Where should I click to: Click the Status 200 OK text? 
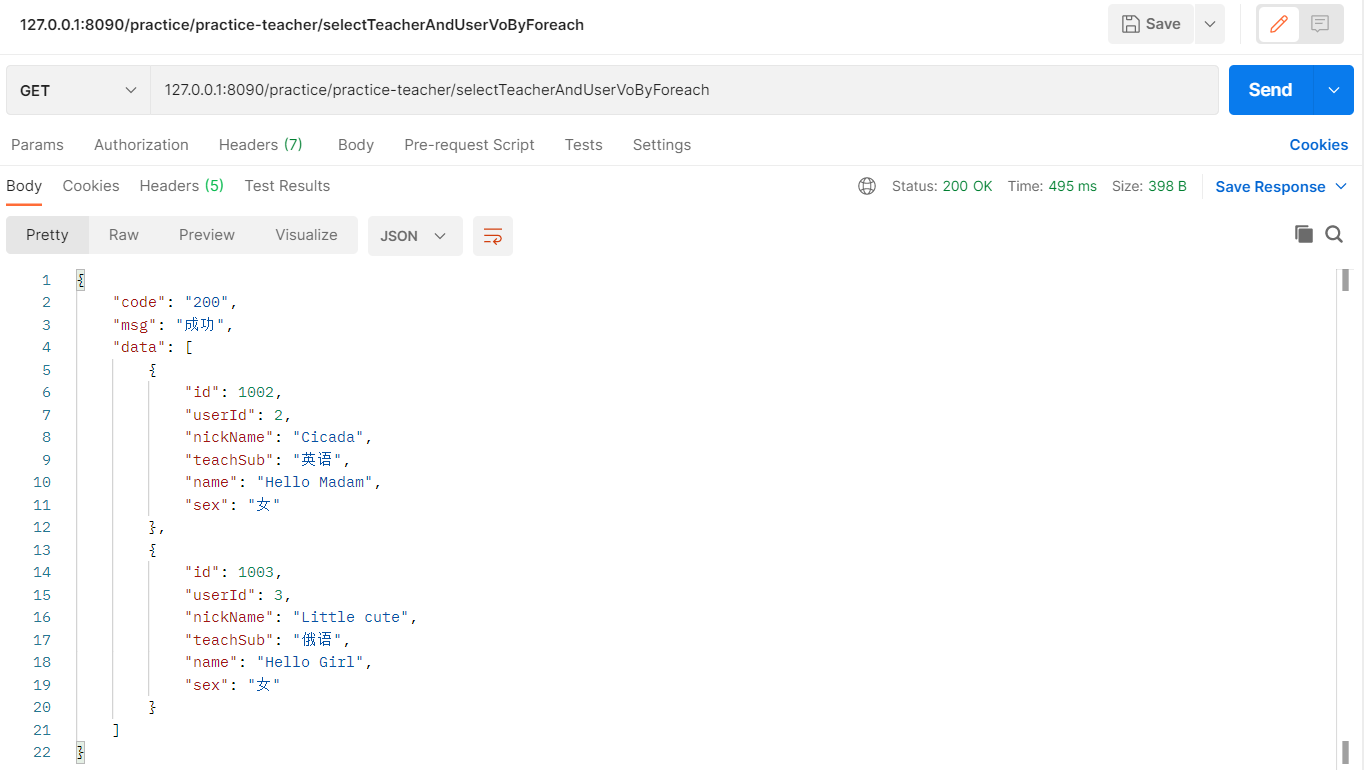pos(942,186)
